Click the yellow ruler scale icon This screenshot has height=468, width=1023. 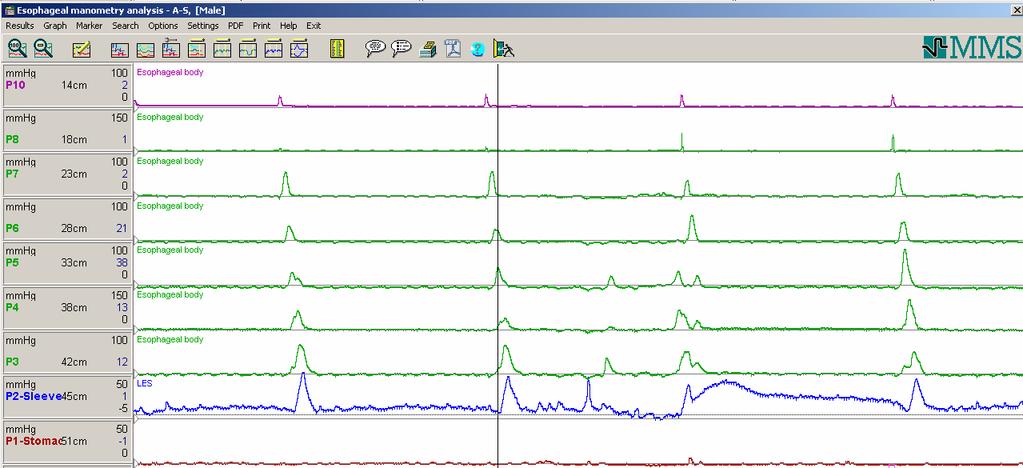click(x=337, y=49)
